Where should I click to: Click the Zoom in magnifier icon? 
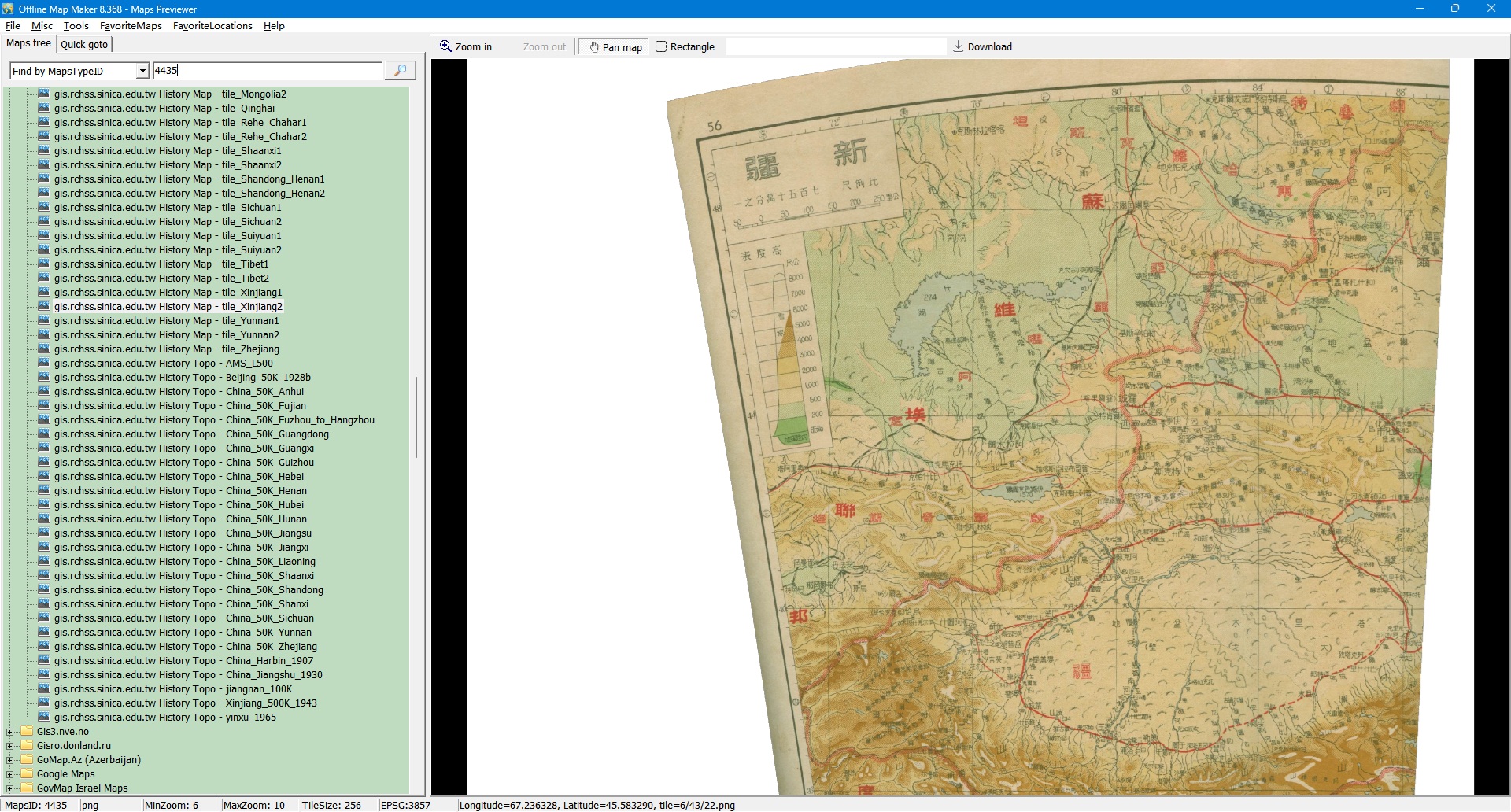click(x=445, y=46)
